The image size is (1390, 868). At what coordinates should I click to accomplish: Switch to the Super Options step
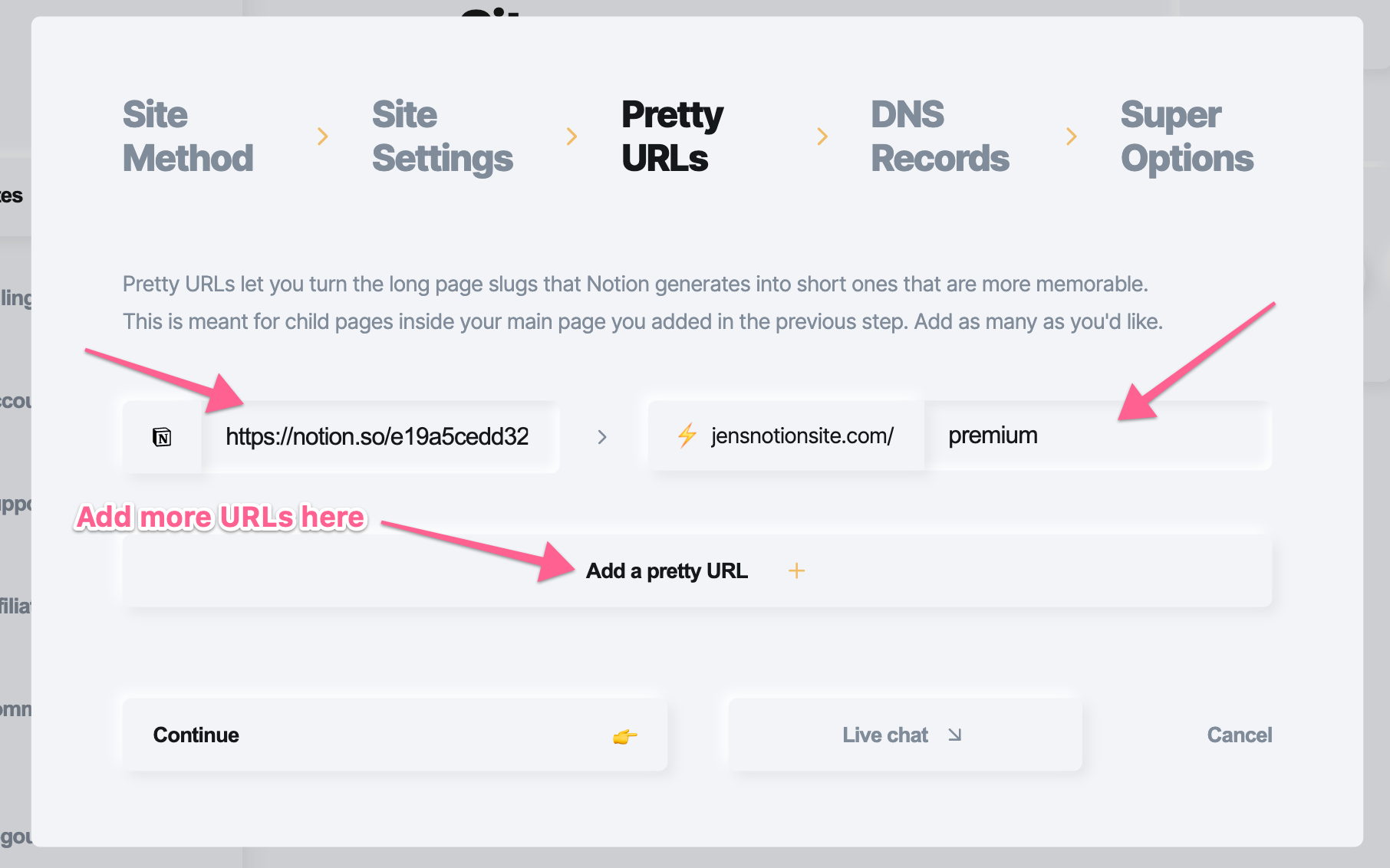click(1187, 136)
